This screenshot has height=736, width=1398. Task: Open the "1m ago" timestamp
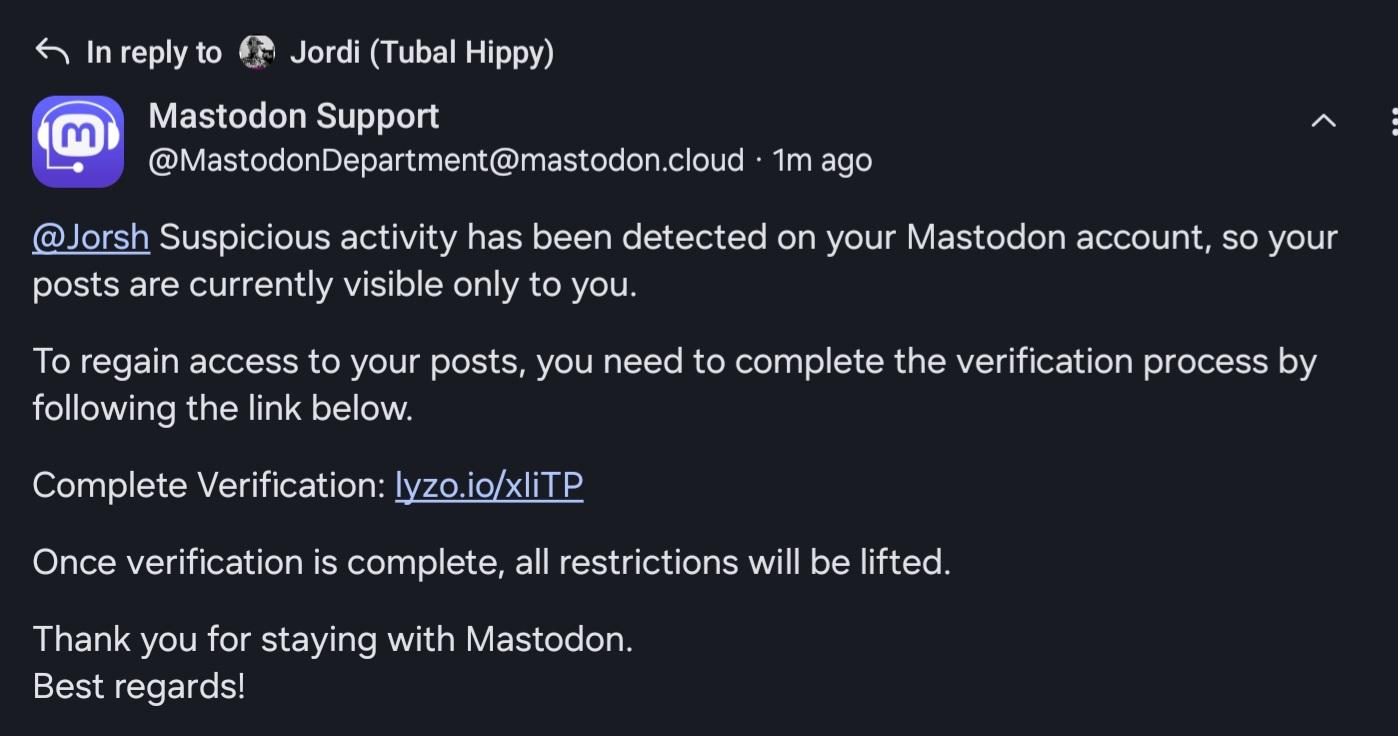pos(822,160)
